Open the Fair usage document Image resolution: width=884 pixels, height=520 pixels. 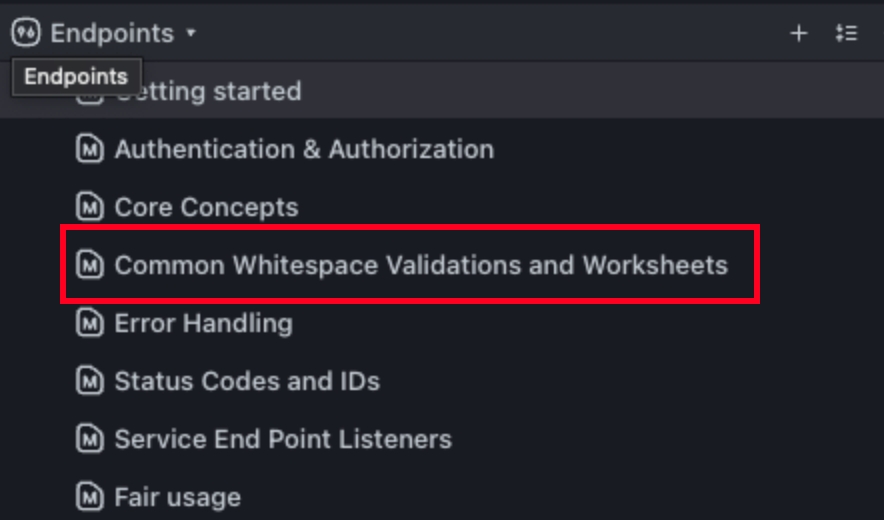point(177,497)
